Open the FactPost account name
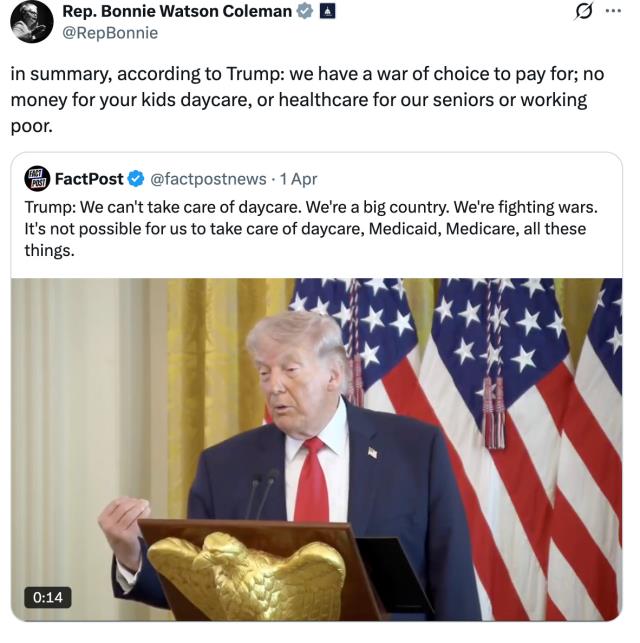This screenshot has width=640, height=643. tap(89, 179)
